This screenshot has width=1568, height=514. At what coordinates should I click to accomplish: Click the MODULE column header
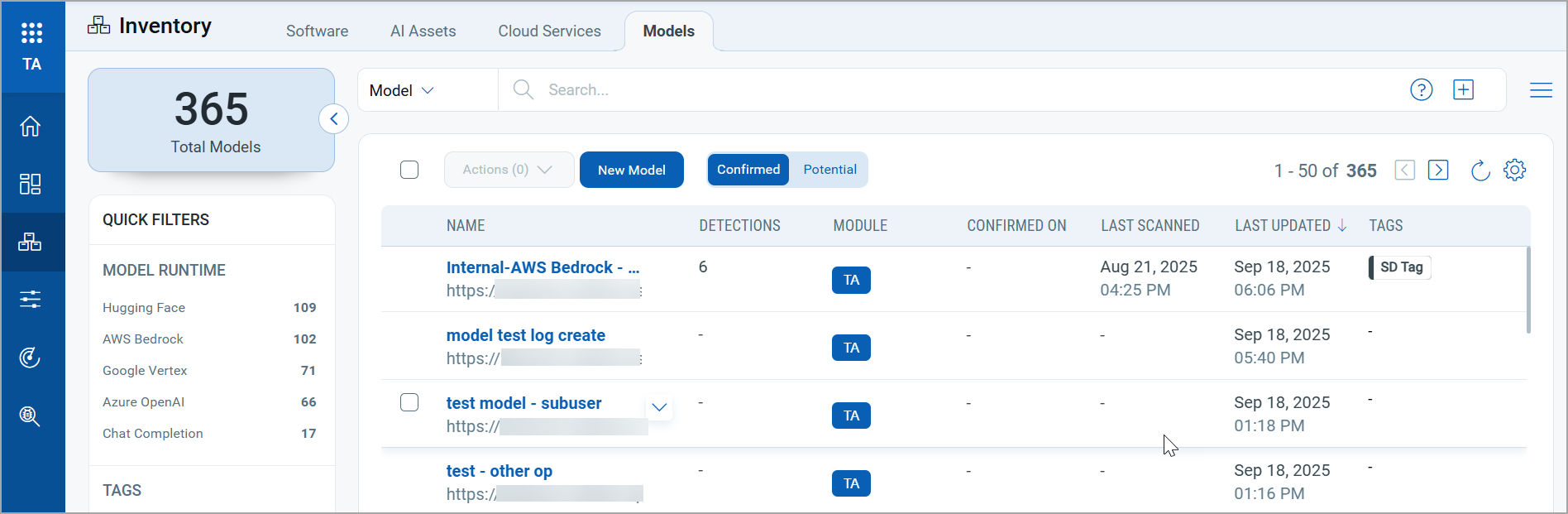860,225
